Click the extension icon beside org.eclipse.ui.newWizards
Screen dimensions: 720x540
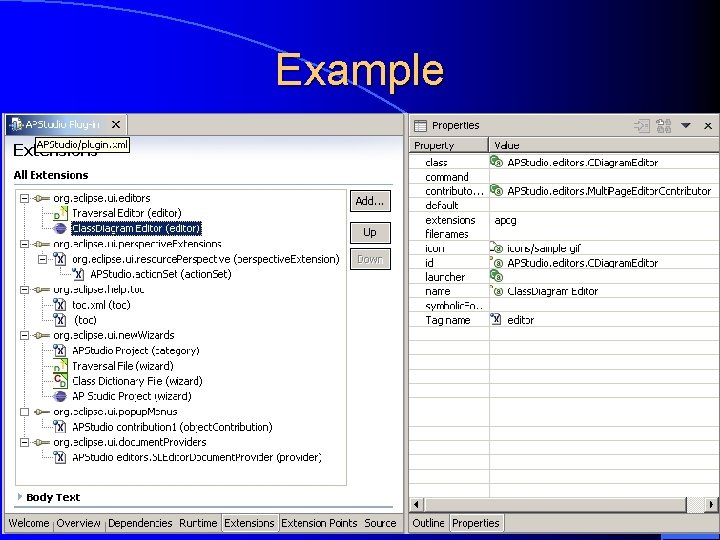(42, 335)
